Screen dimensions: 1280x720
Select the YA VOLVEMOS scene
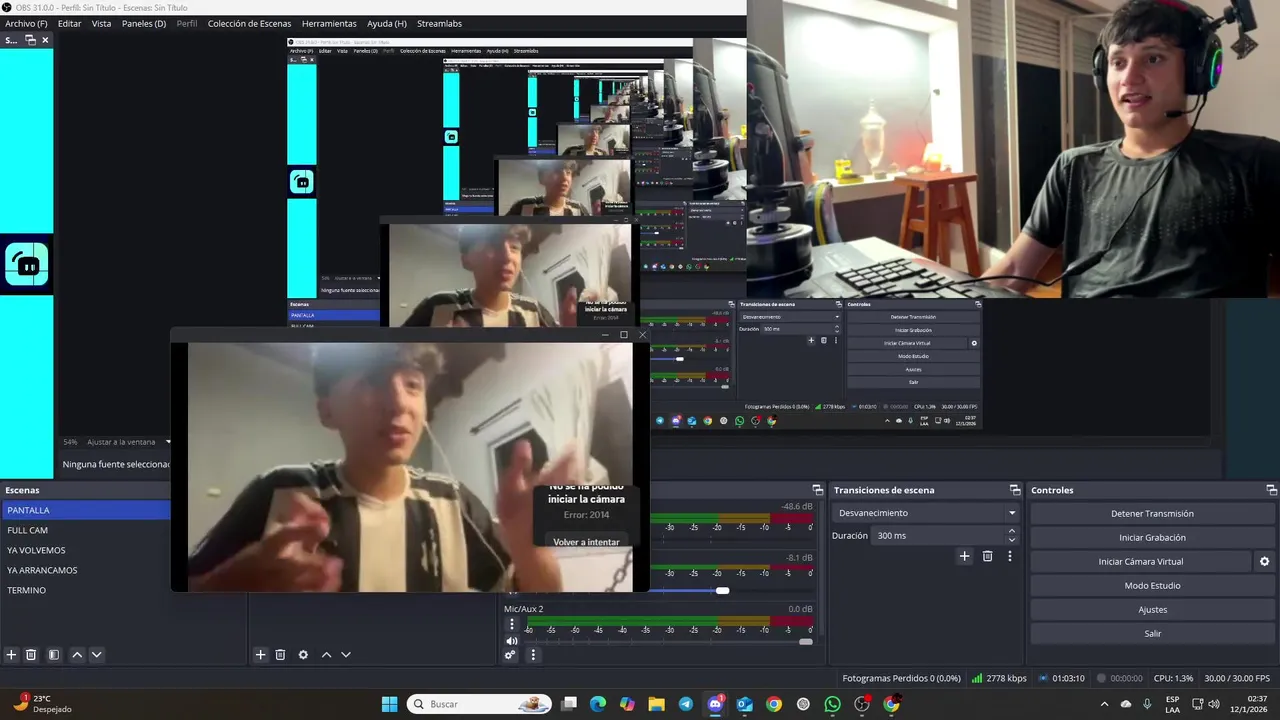click(x=86, y=550)
